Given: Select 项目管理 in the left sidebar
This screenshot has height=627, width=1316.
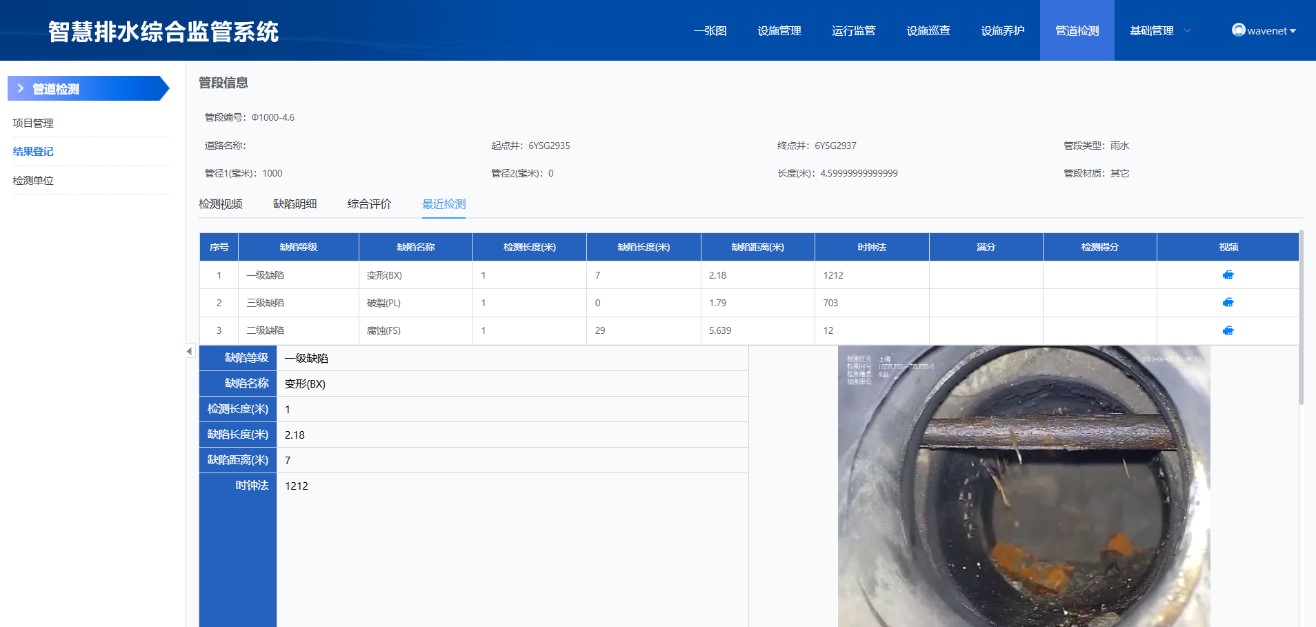Looking at the screenshot, I should click(33, 123).
